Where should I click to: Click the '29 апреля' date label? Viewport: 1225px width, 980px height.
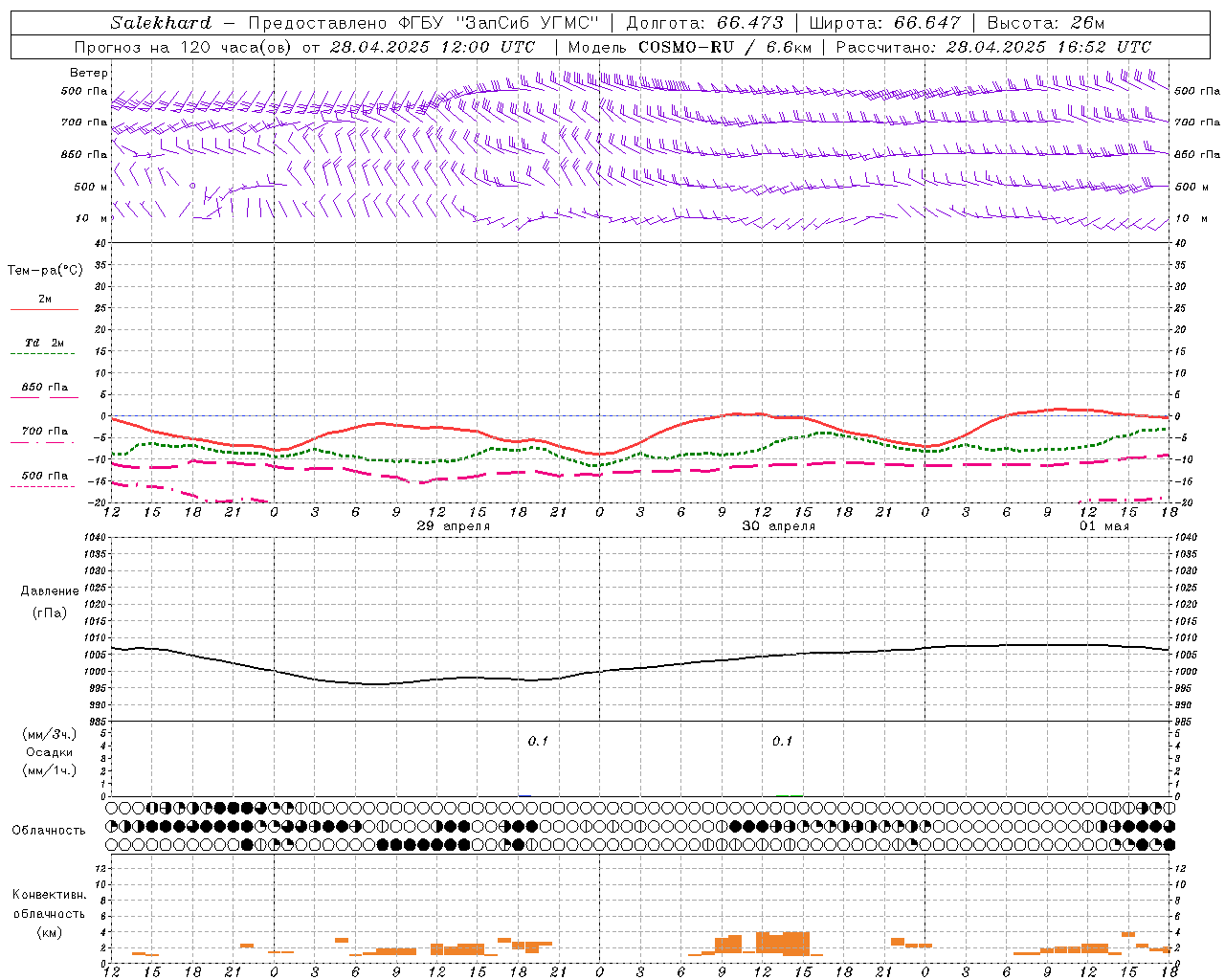[454, 526]
